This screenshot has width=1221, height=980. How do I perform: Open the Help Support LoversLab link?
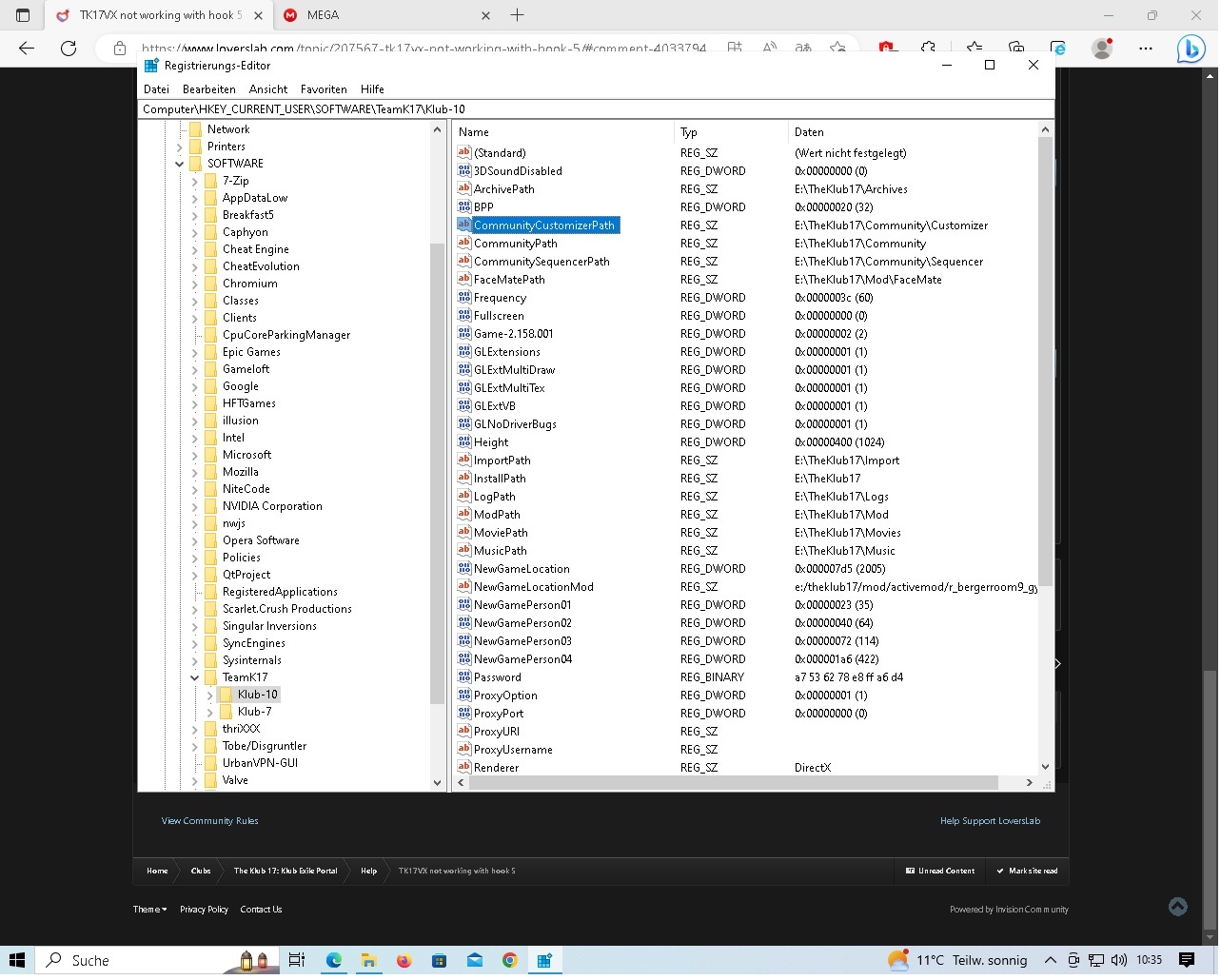point(990,821)
